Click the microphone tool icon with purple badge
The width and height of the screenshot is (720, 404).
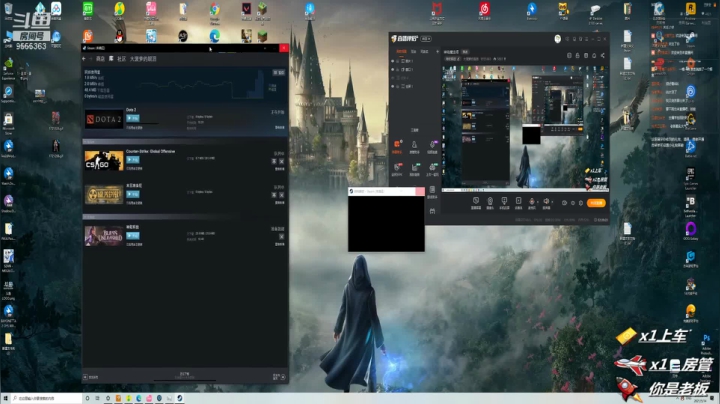(432, 146)
